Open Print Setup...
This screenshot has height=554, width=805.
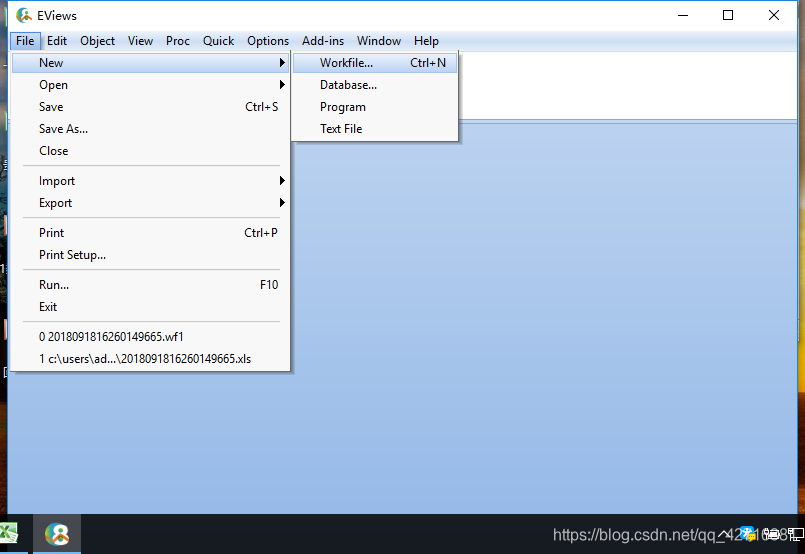point(151,255)
